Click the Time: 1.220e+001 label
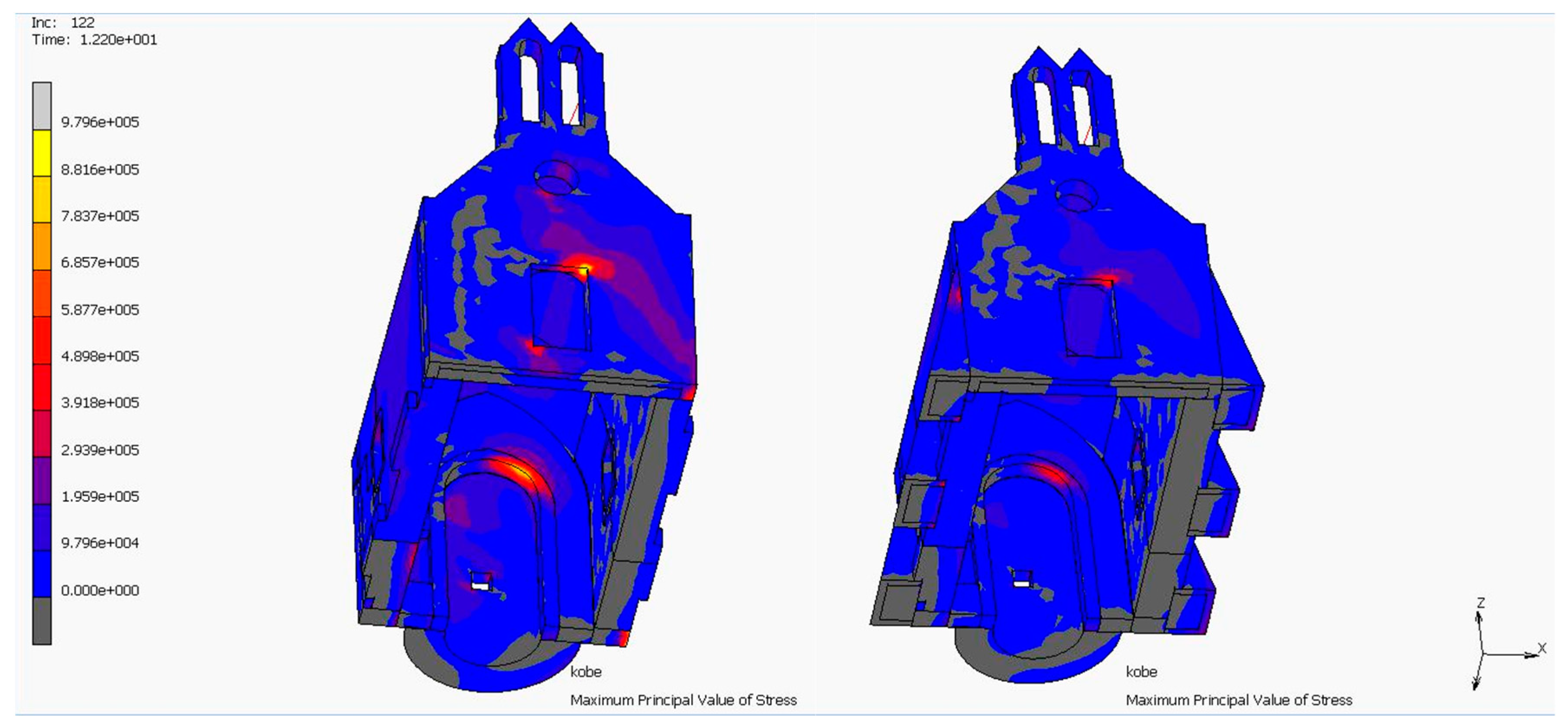 (94, 39)
